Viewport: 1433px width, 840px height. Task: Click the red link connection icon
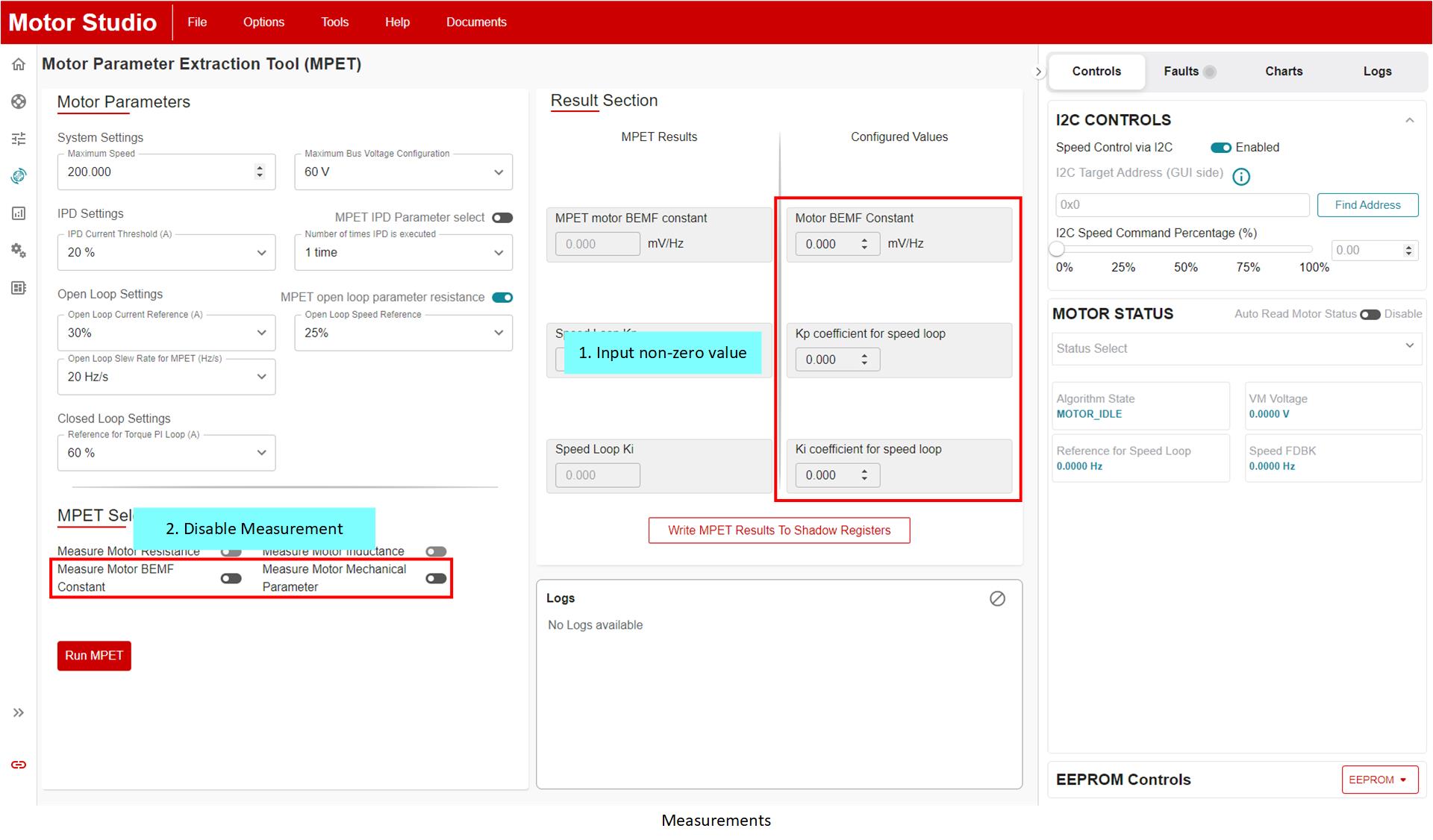19,765
